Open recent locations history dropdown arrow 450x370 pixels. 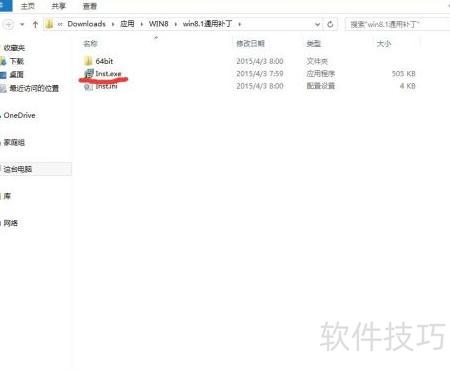22,24
